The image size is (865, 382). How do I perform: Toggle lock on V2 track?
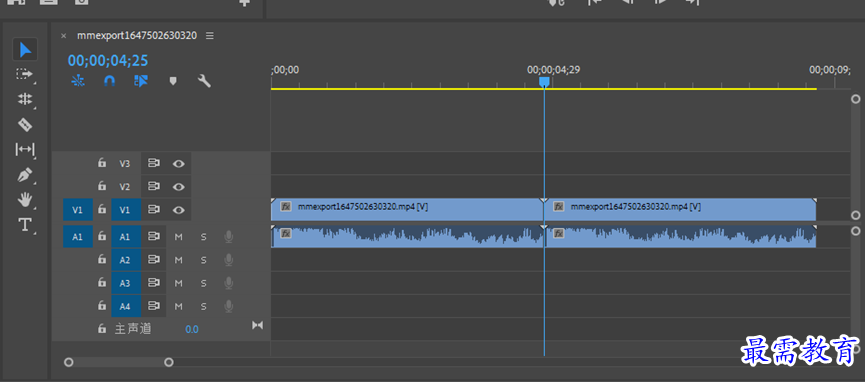point(102,186)
